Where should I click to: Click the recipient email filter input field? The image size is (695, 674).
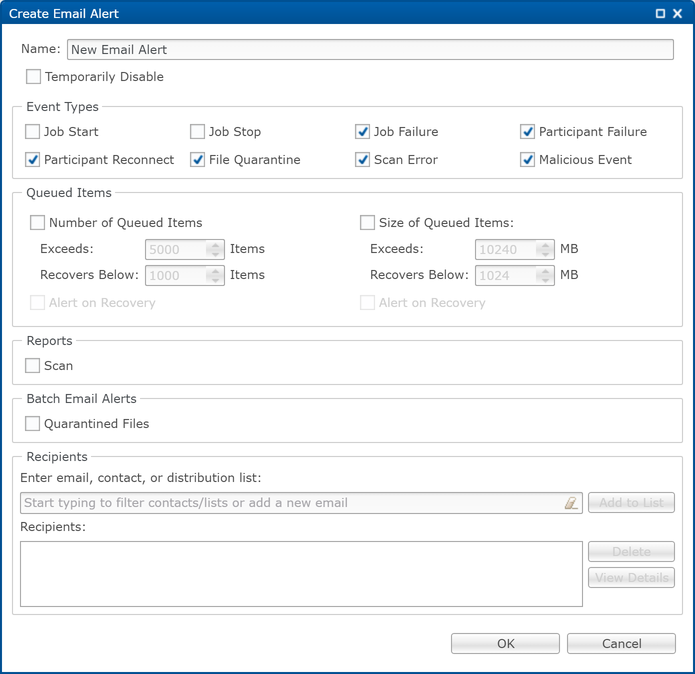(x=301, y=503)
